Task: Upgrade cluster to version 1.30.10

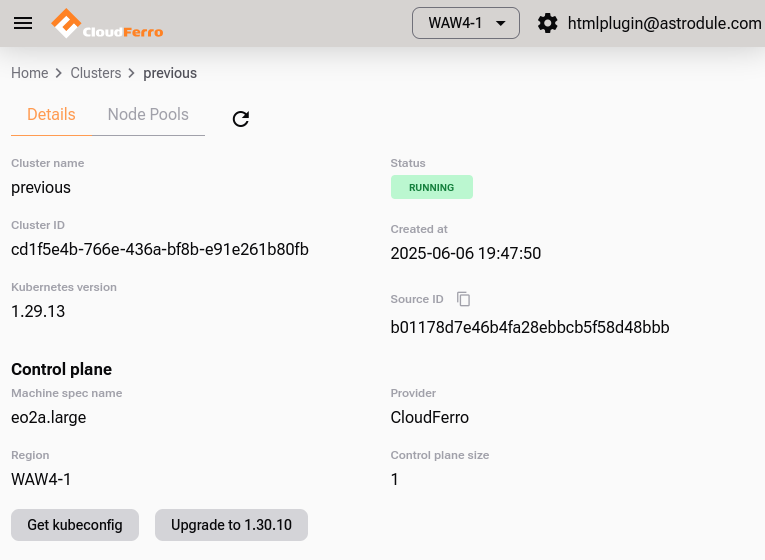Action: coord(231,525)
